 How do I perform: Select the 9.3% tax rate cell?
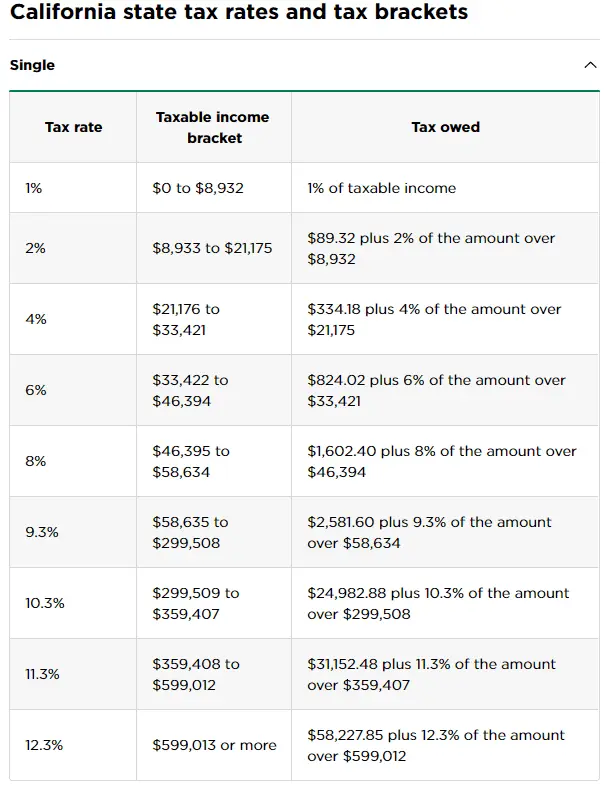click(42, 532)
